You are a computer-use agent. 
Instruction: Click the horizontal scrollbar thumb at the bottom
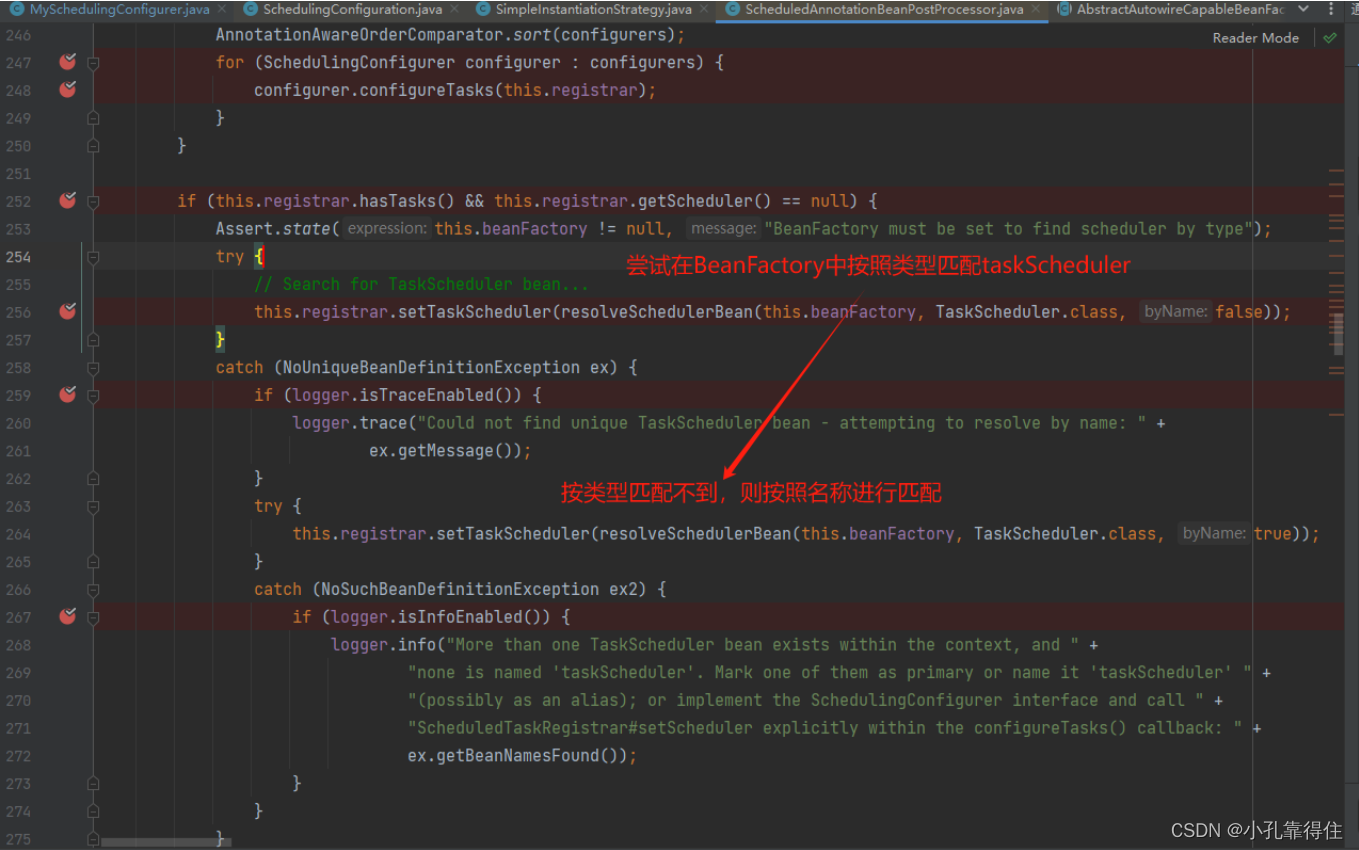(166, 842)
